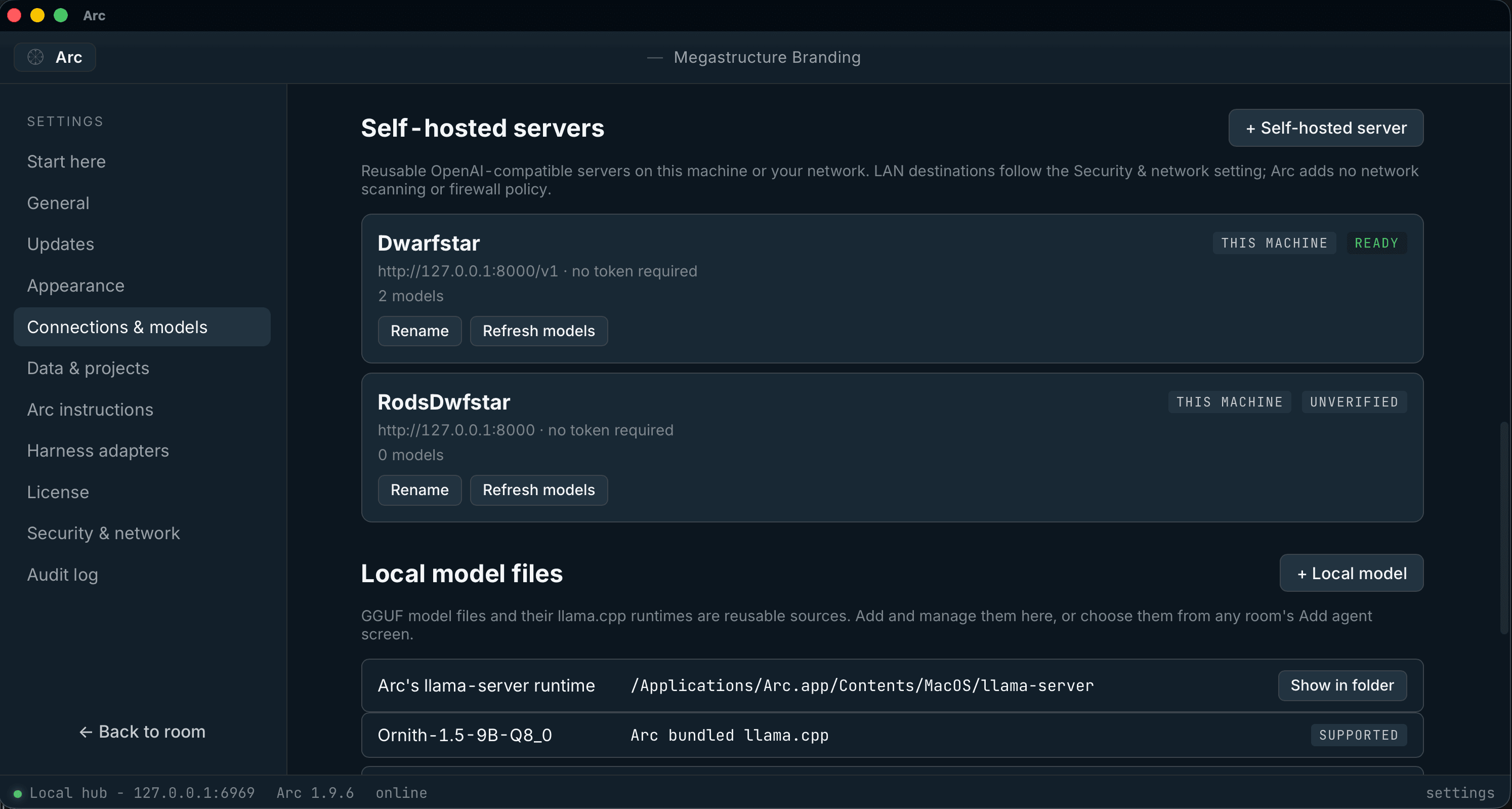
Task: Rename the Dwarfstar server
Action: [419, 331]
